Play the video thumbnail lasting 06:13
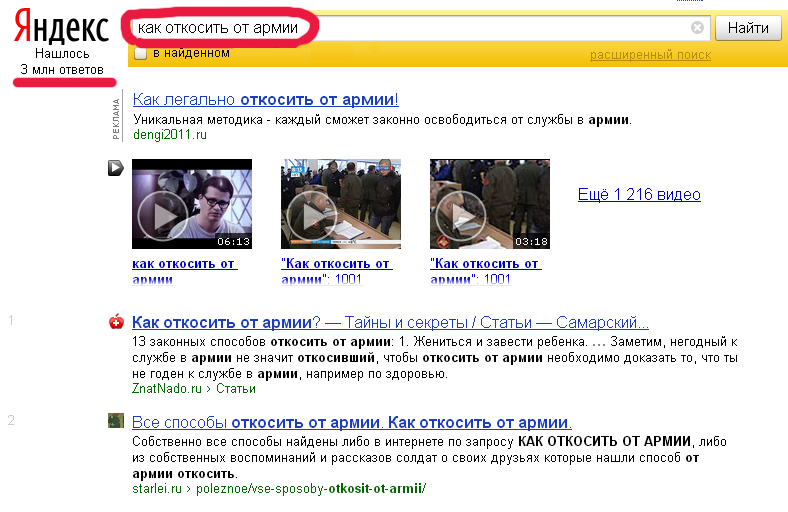Image resolution: width=788 pixels, height=512 pixels. (x=192, y=204)
